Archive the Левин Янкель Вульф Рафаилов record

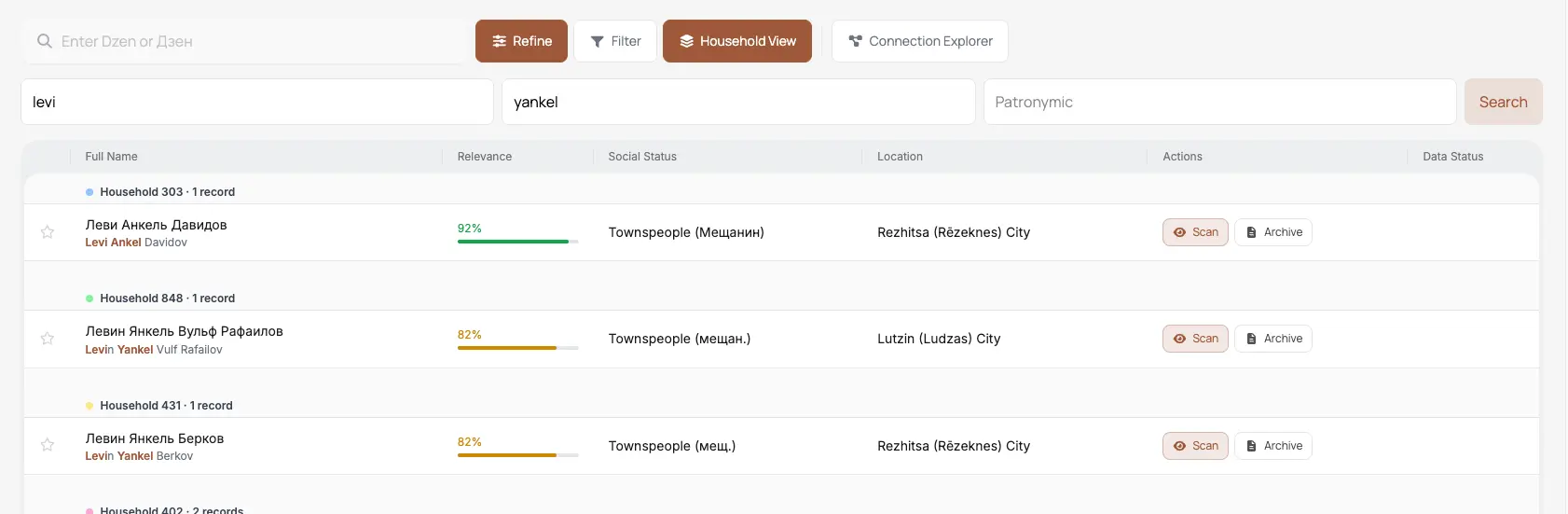(1273, 339)
